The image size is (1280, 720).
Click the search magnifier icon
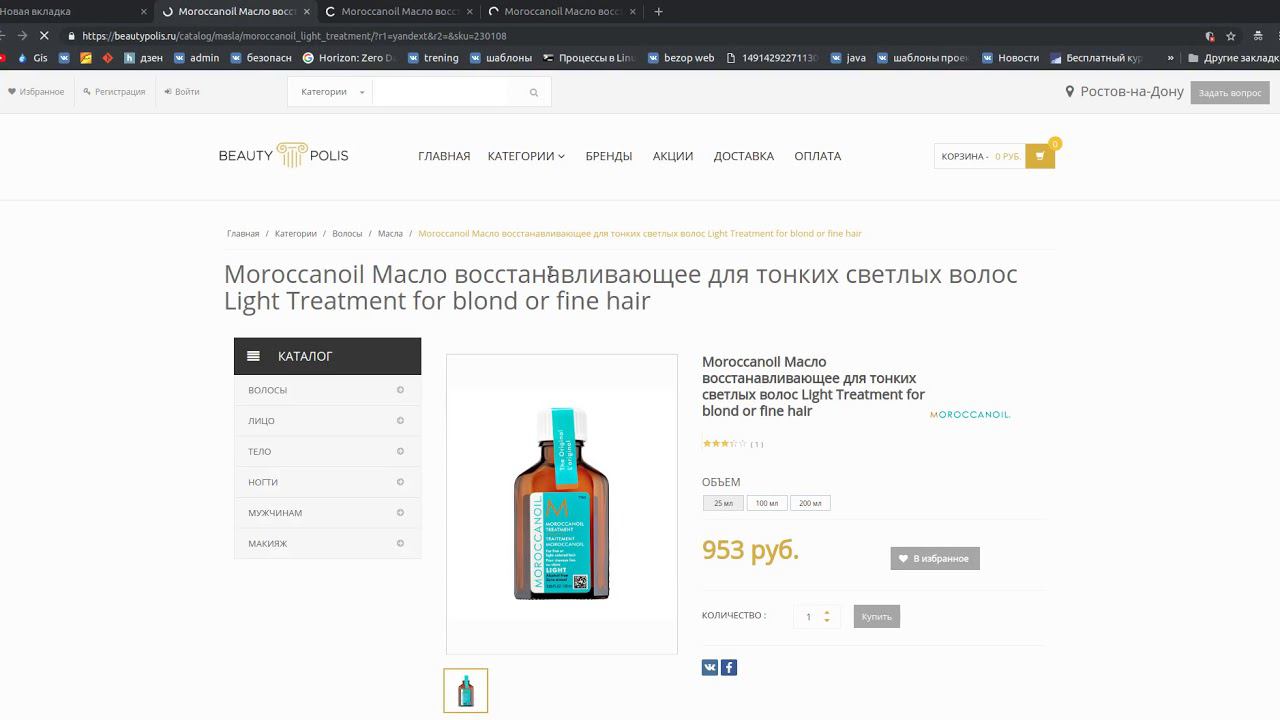tap(534, 92)
